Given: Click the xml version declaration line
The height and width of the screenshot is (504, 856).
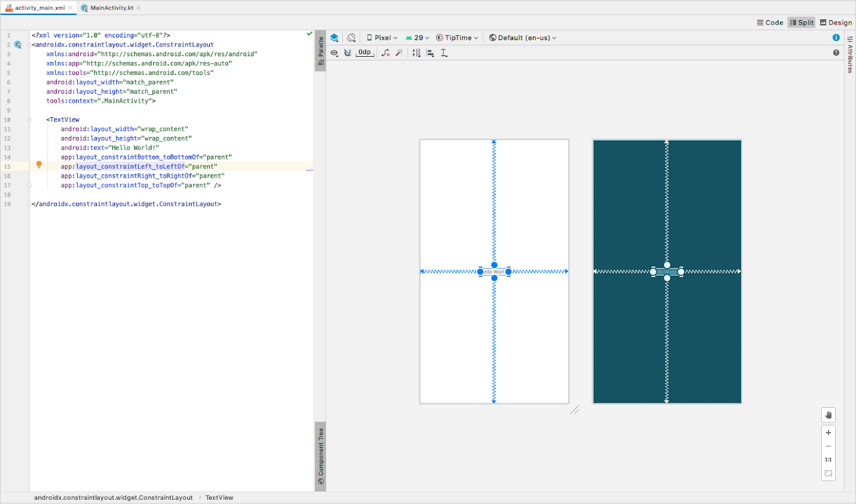Looking at the screenshot, I should (x=101, y=35).
